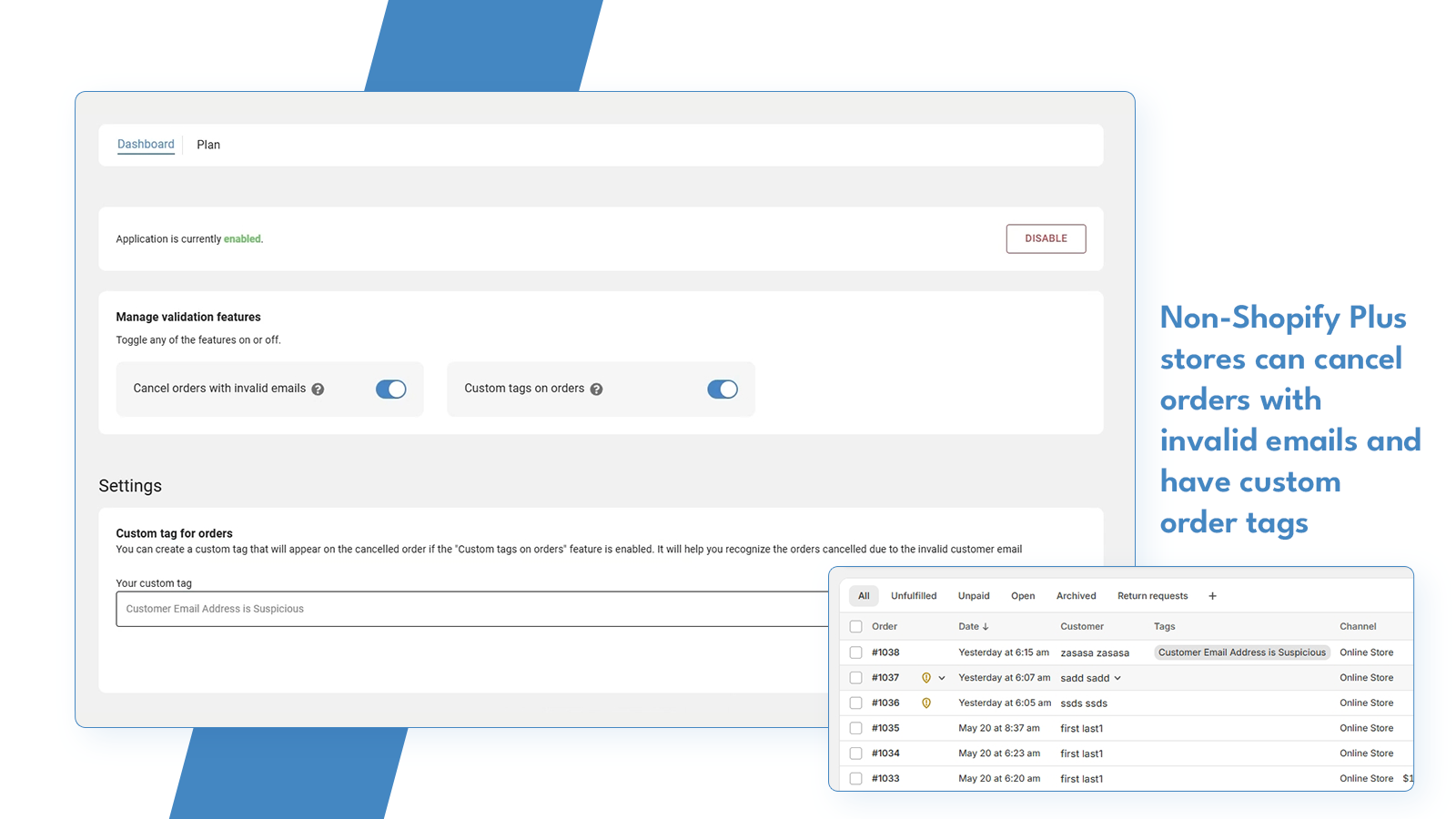Click the DISABLE application button
Image resolution: width=1456 pixels, height=819 pixels.
coord(1046,238)
